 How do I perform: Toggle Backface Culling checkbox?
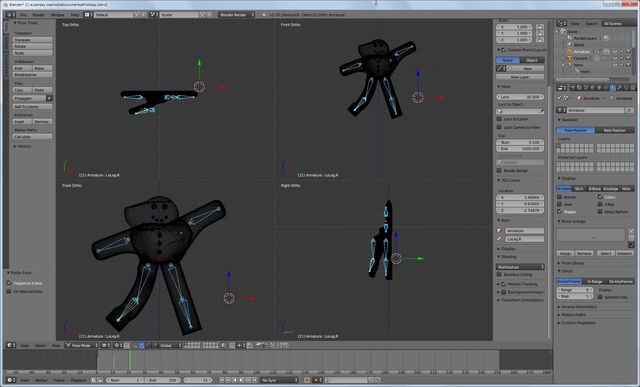(499, 274)
